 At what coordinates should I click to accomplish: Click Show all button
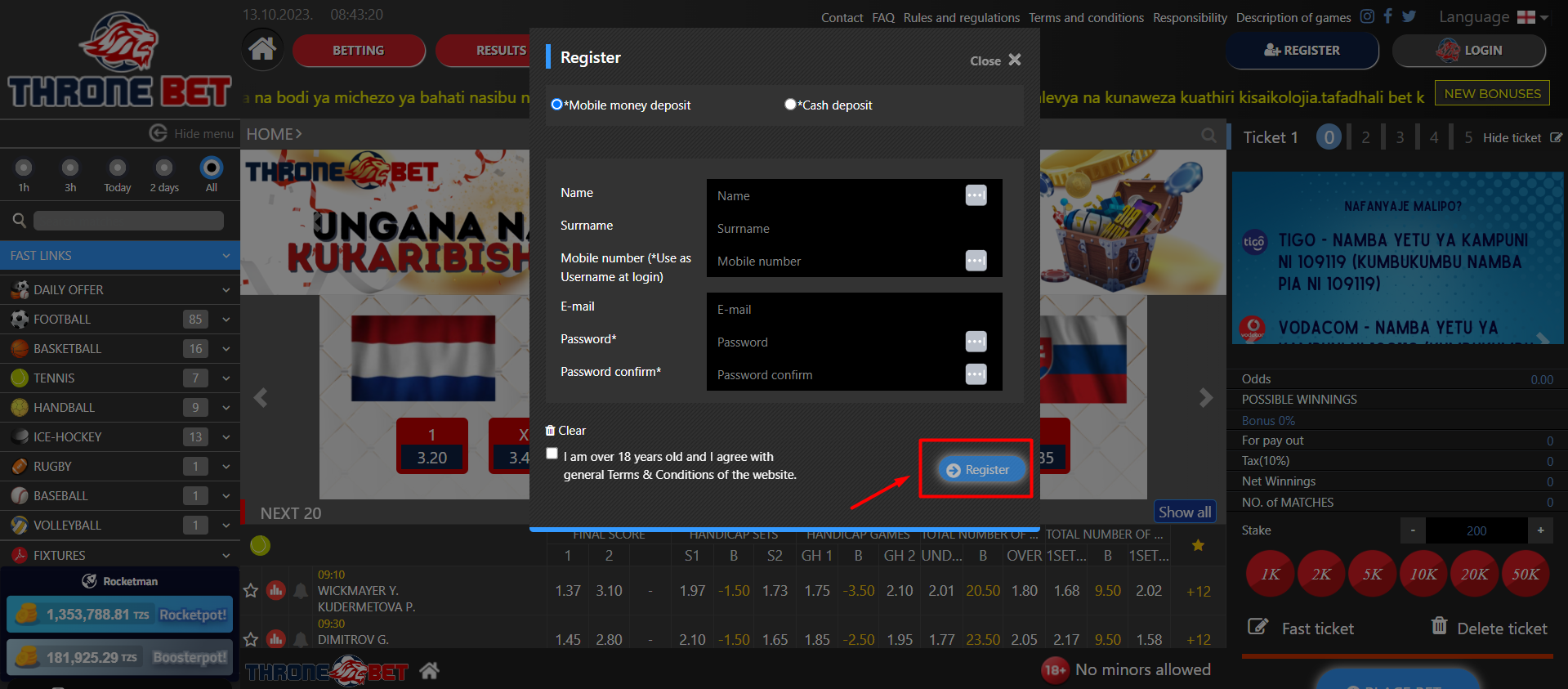pyautogui.click(x=1184, y=512)
